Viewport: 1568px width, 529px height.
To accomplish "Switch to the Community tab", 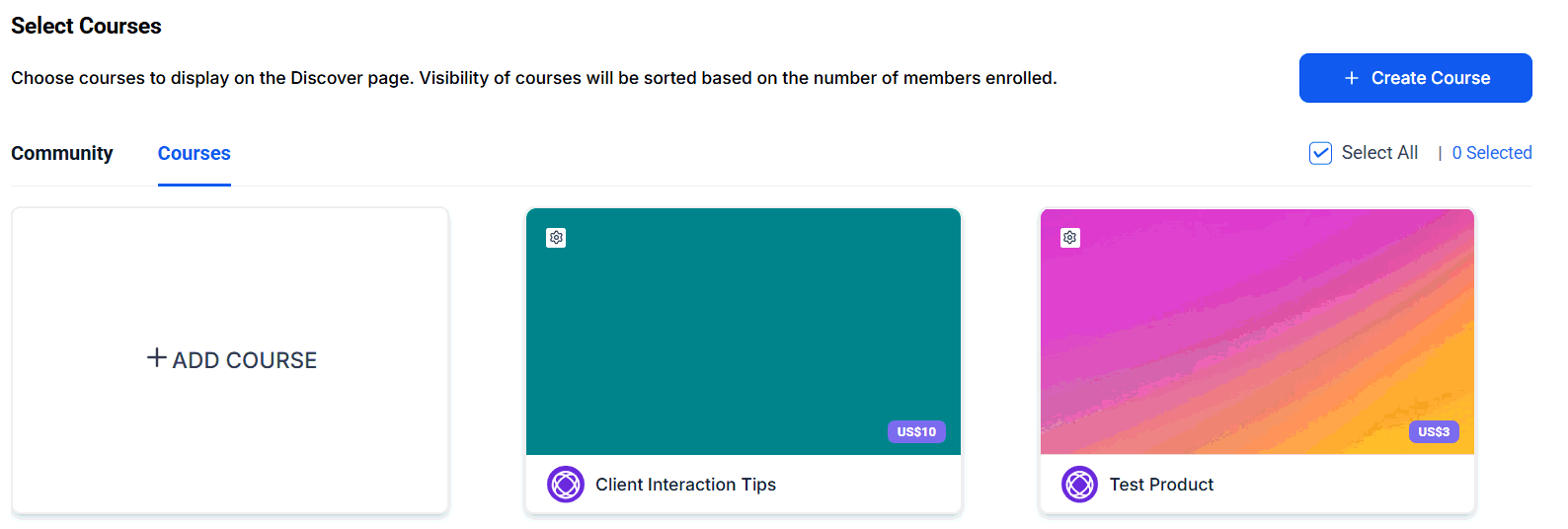I will [x=62, y=153].
